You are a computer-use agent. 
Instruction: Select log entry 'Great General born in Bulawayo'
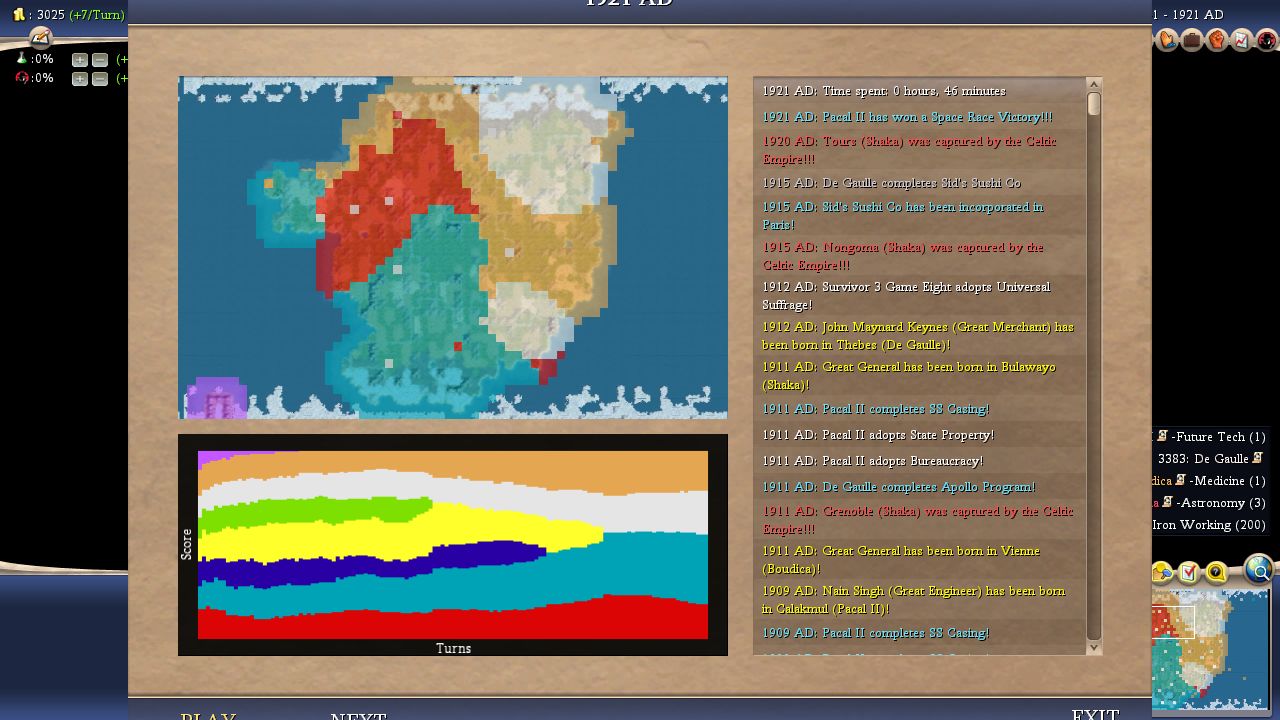919,376
